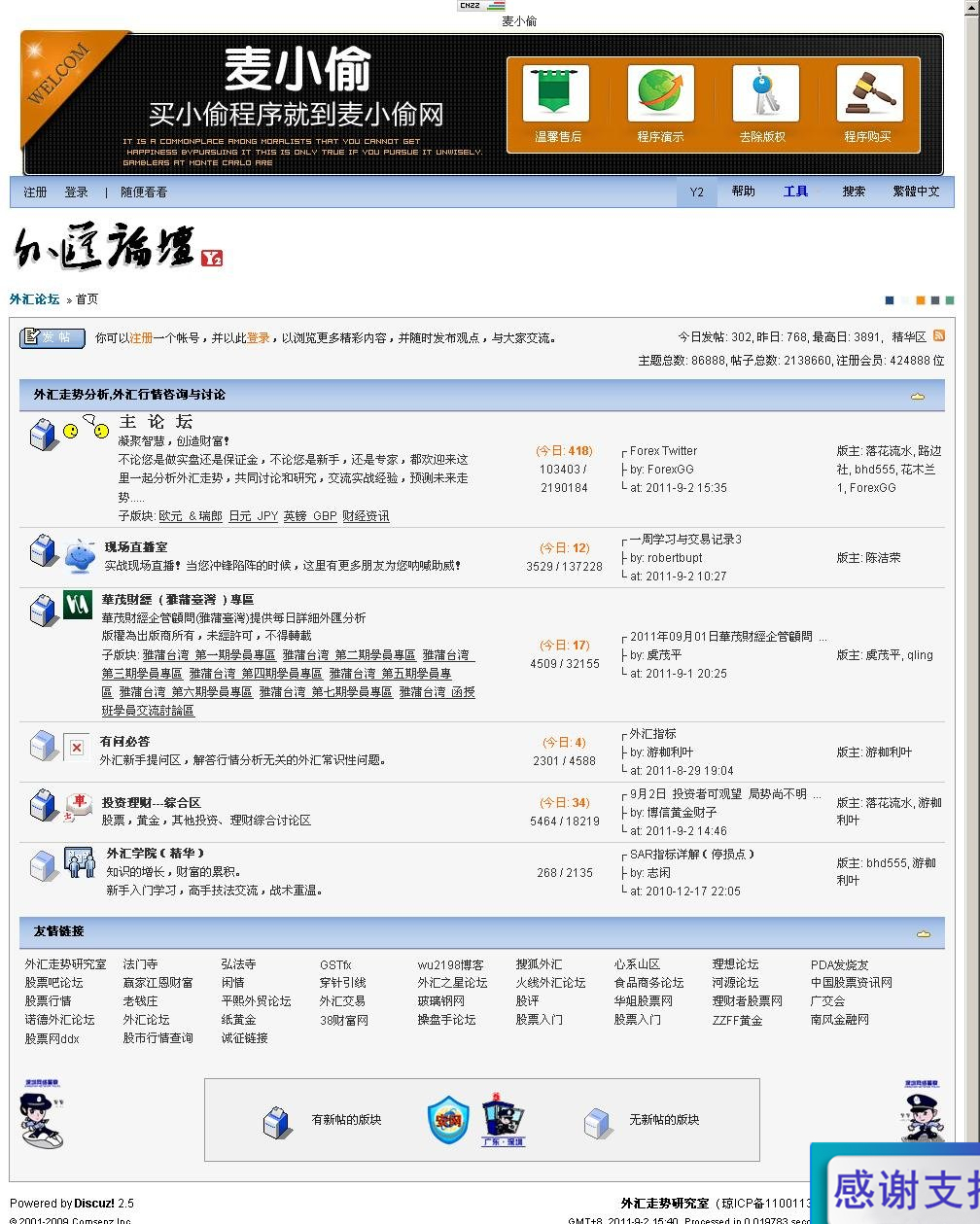980x1224 pixels.
Task: Click the red chess piece icon of 投资理财
Action: point(78,807)
